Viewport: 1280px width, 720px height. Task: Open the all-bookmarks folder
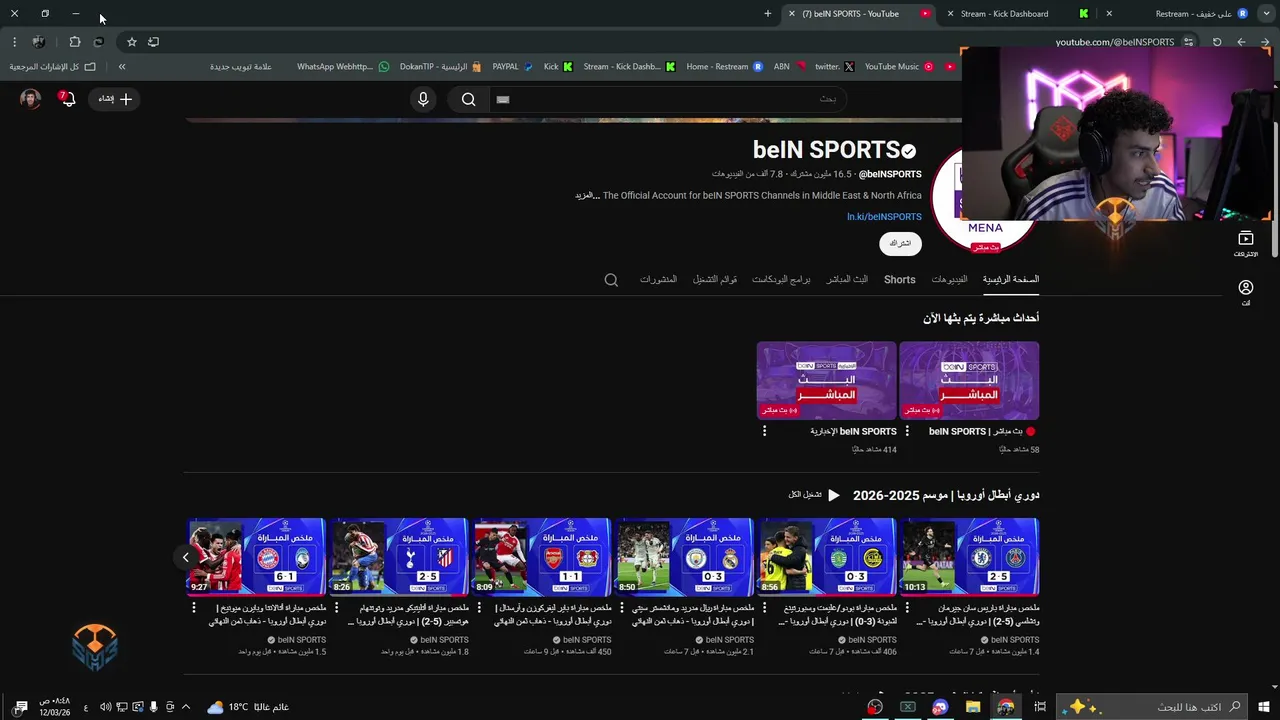pos(53,67)
